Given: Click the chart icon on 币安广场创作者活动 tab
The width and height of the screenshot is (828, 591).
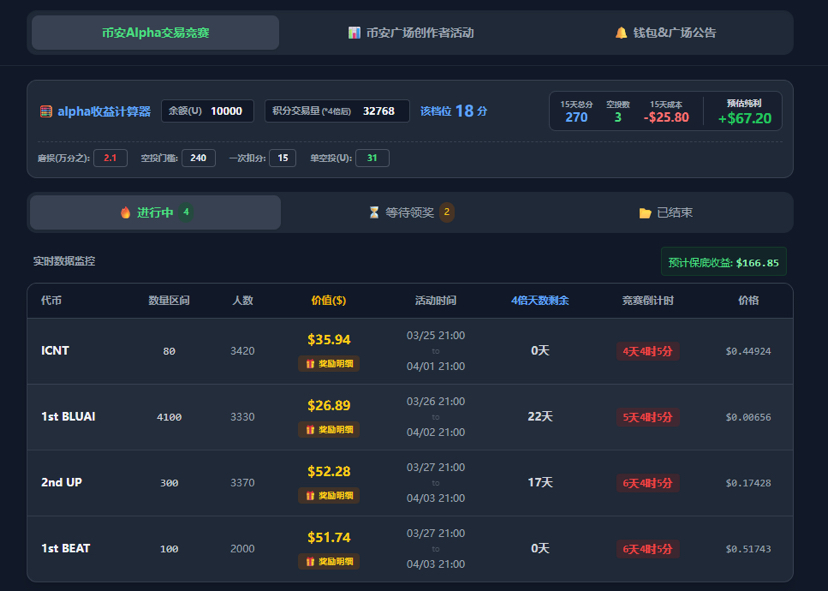Looking at the screenshot, I should point(354,33).
